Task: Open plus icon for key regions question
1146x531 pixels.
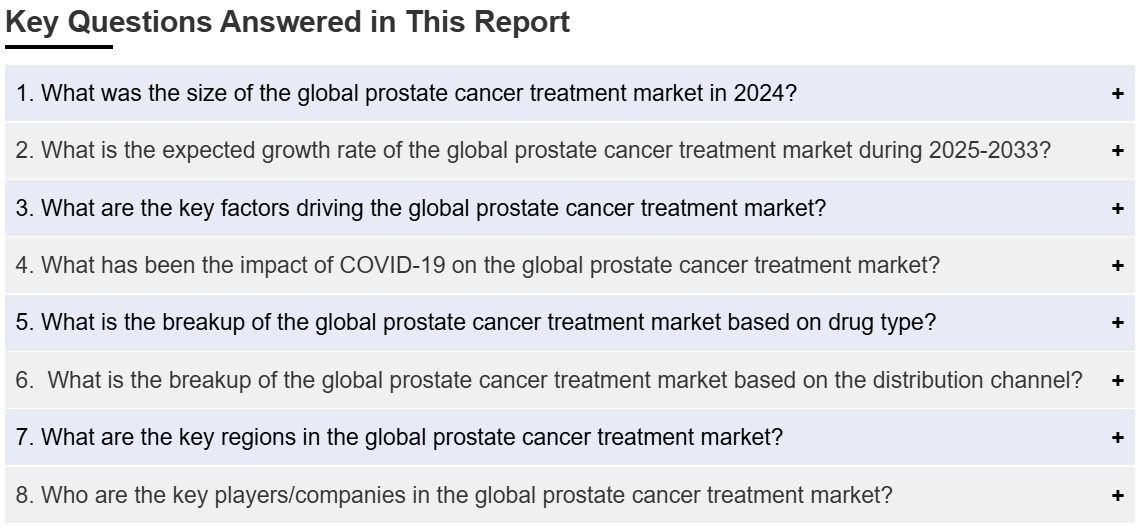Action: click(1117, 438)
